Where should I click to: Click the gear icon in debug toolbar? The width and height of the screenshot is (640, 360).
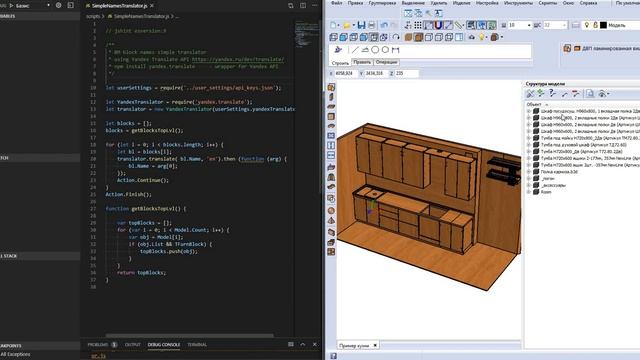coord(58,6)
